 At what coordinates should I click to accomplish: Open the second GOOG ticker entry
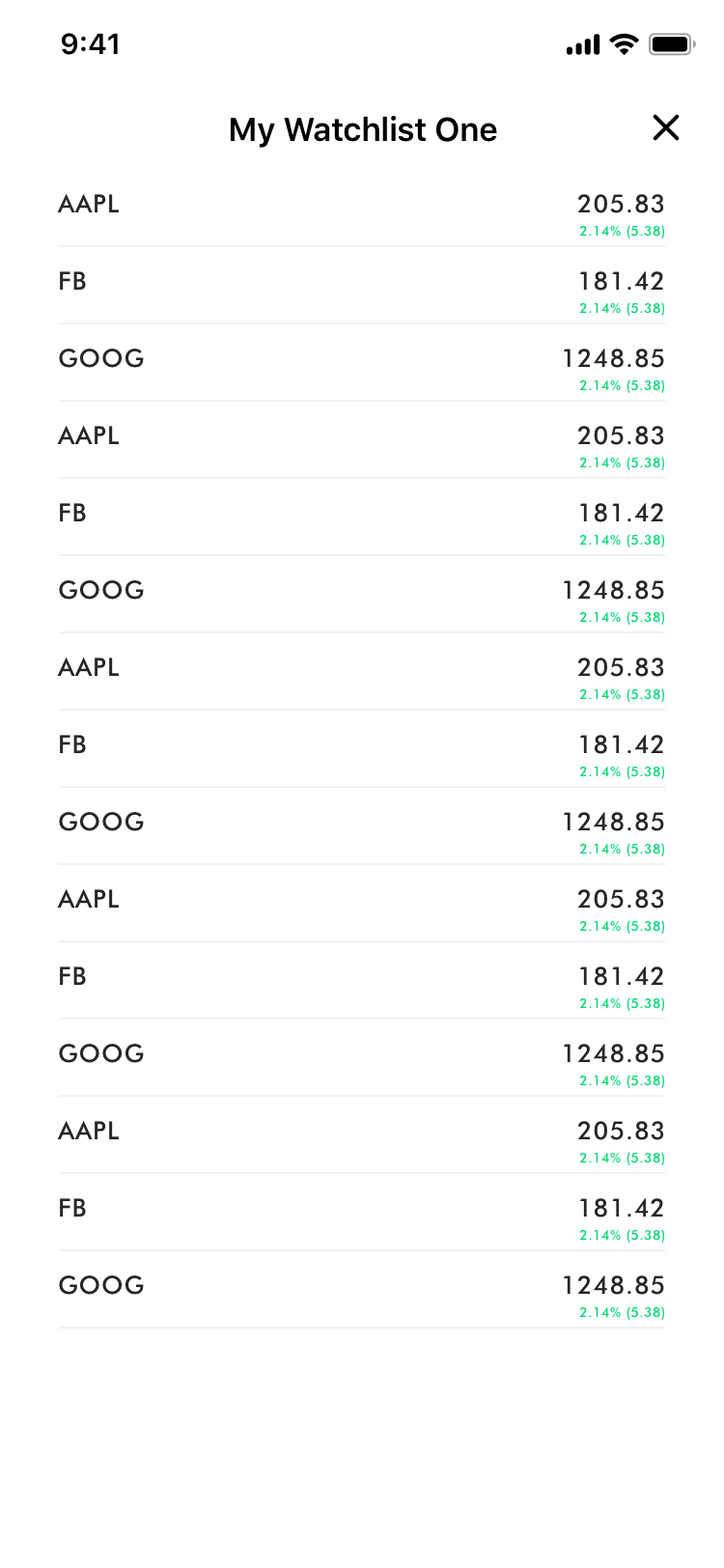(101, 591)
